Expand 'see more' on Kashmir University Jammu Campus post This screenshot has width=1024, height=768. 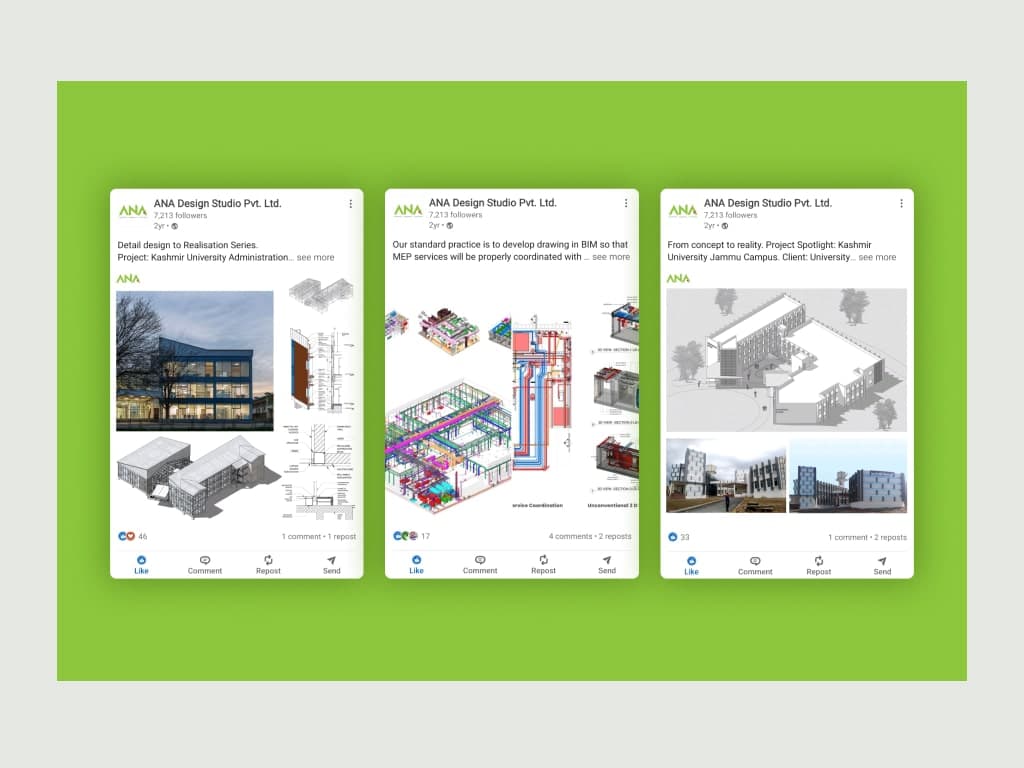[877, 257]
